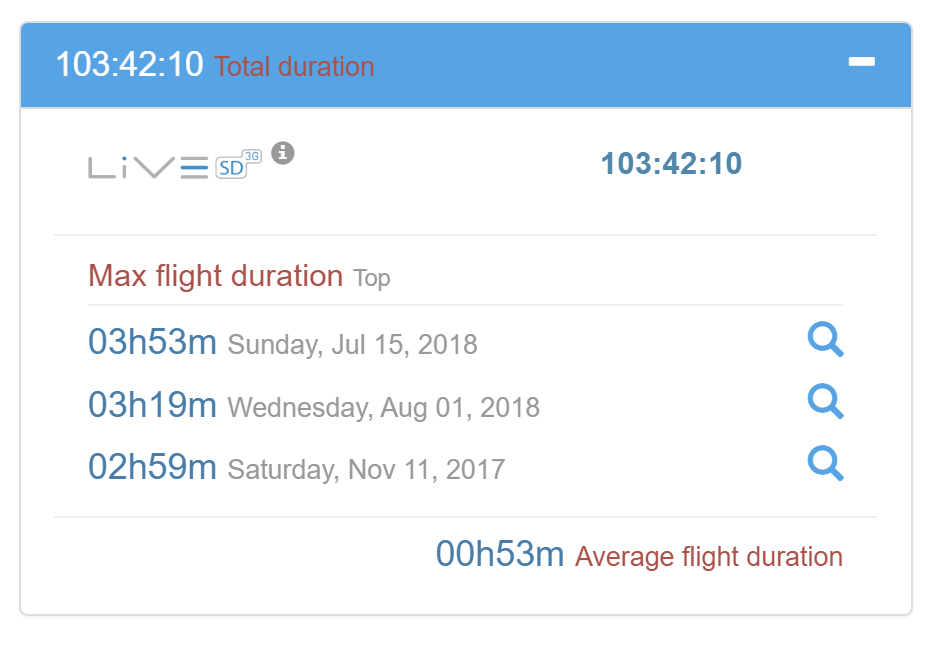
Task: Click the 103:42:10 time in the blue header
Action: 129,65
